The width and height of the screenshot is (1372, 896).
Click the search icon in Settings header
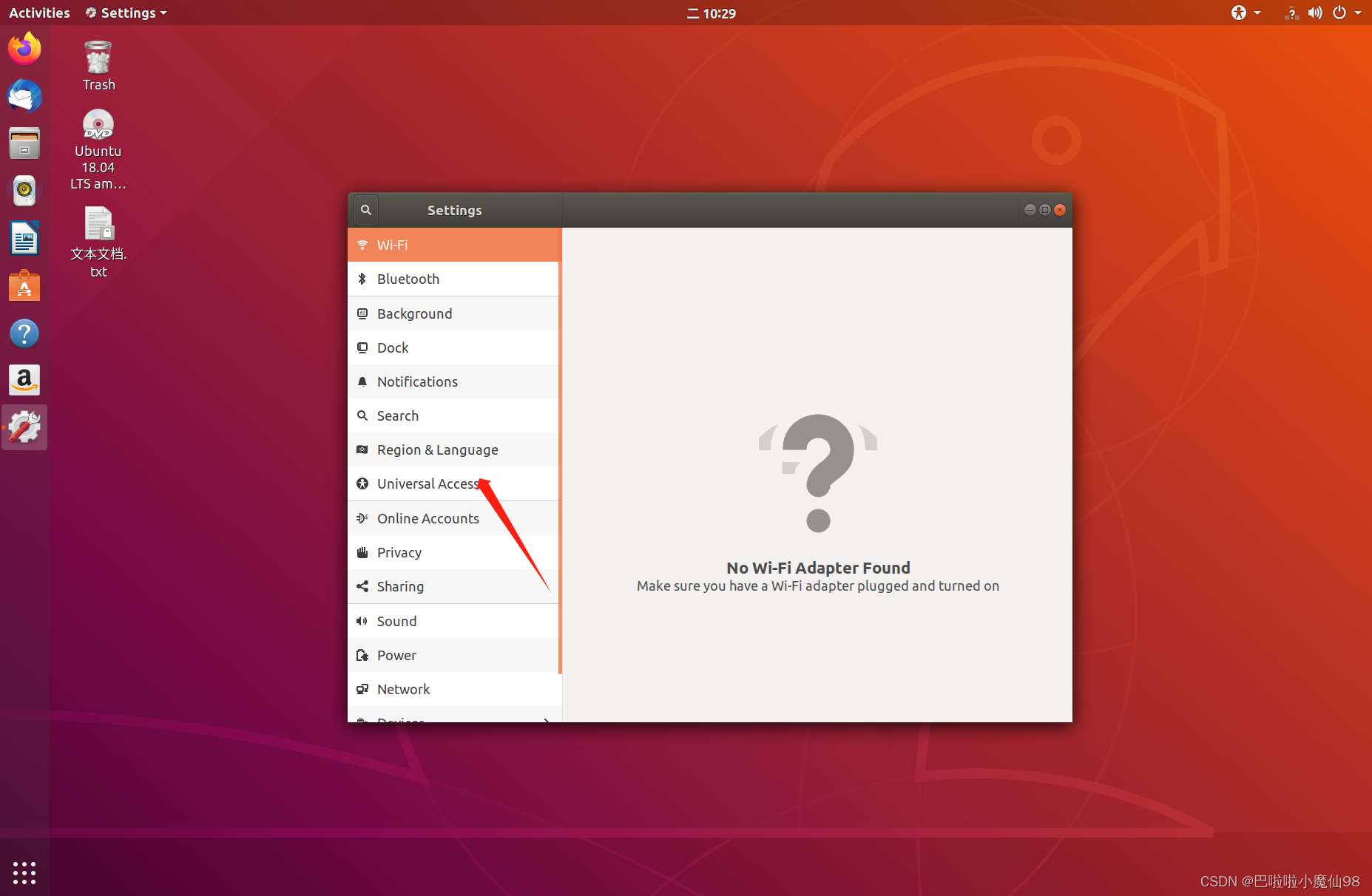point(365,209)
